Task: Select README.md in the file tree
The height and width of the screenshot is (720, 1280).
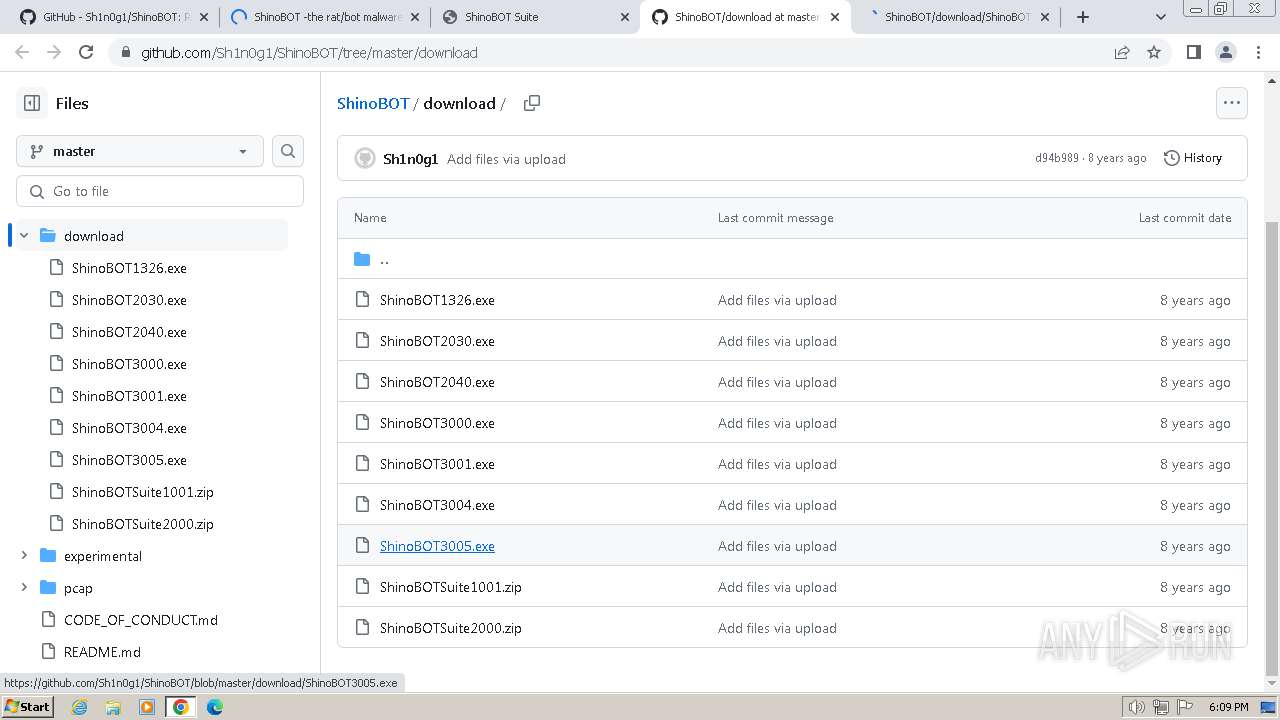Action: click(x=102, y=652)
